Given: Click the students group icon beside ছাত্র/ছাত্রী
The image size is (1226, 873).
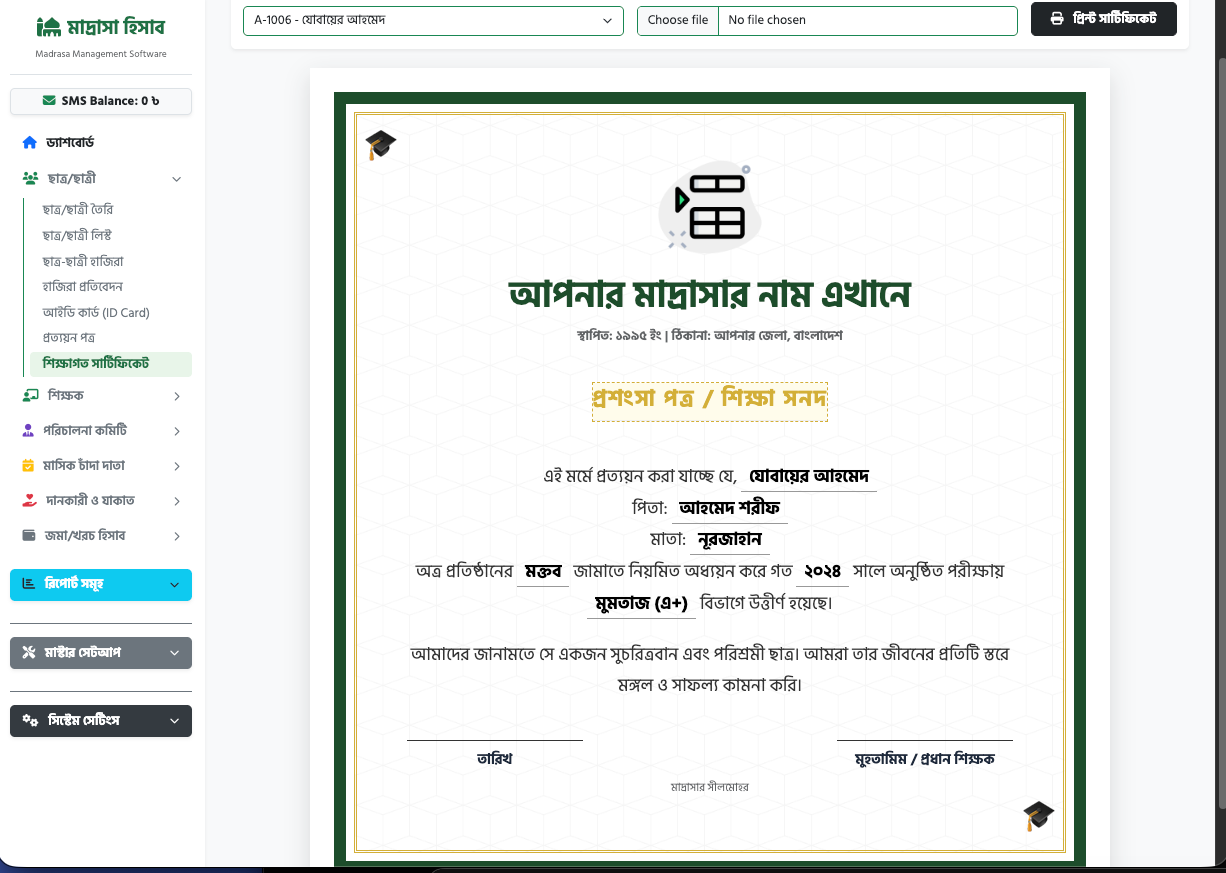Looking at the screenshot, I should pos(30,179).
